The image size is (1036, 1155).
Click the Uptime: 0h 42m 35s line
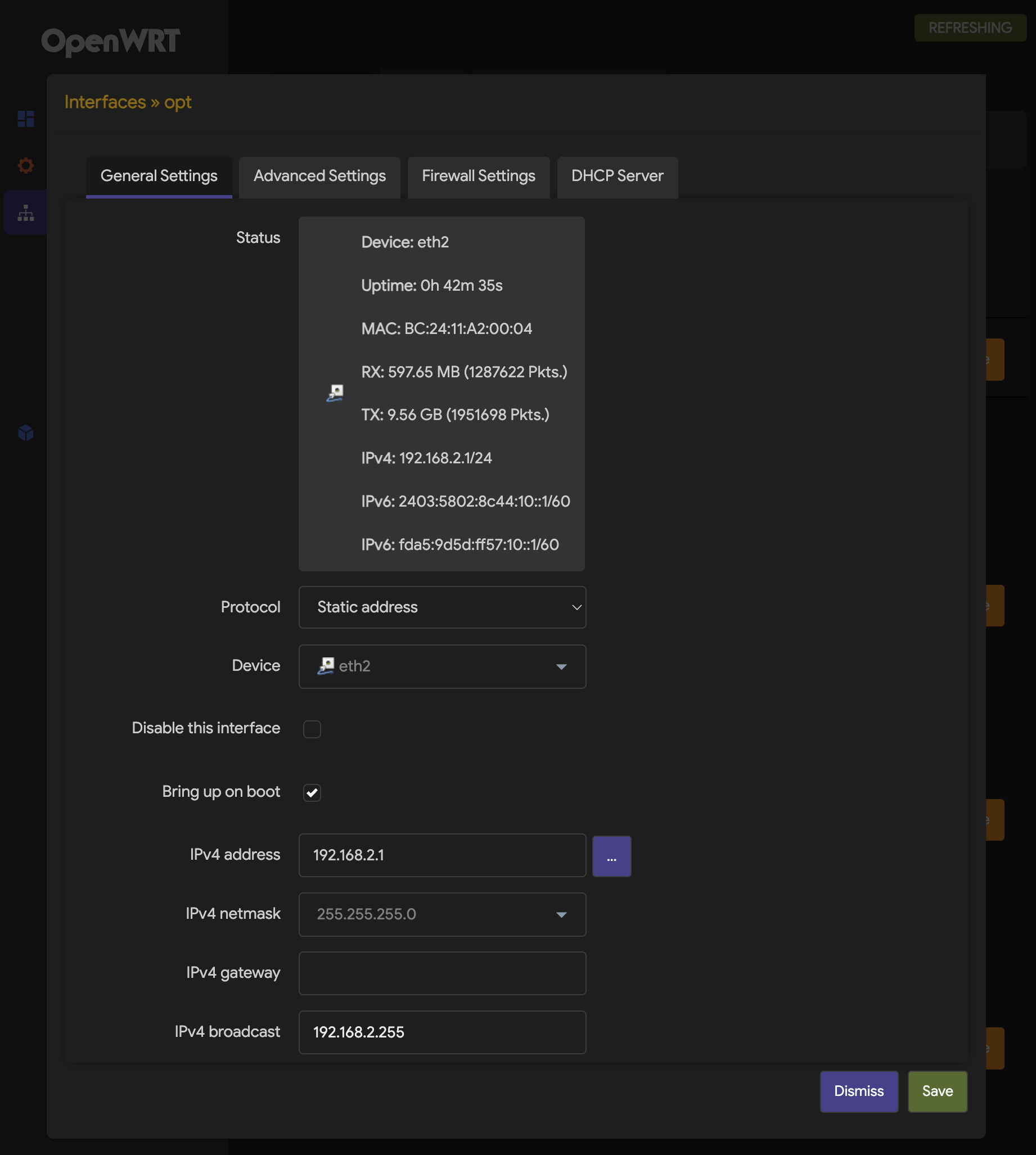tap(432, 286)
